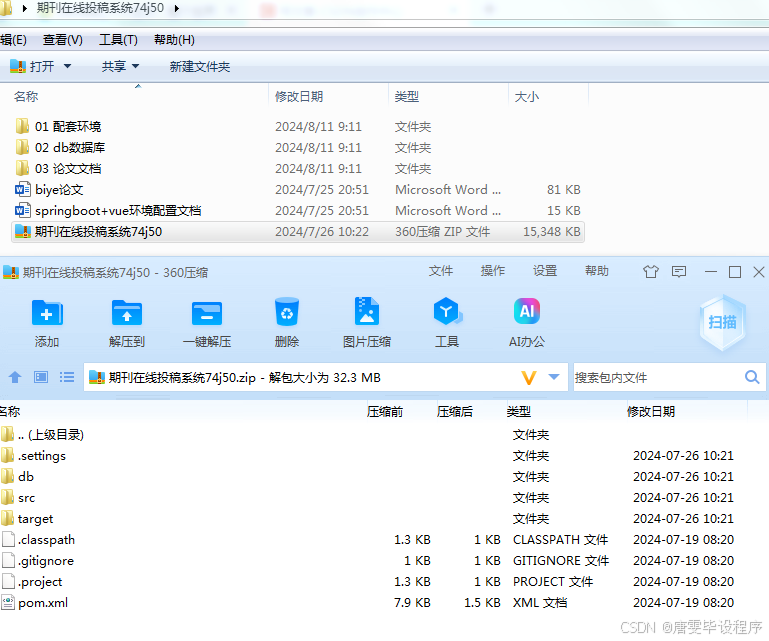Sort archive list by 修改日期 column
The width and height of the screenshot is (769, 641).
[x=651, y=411]
